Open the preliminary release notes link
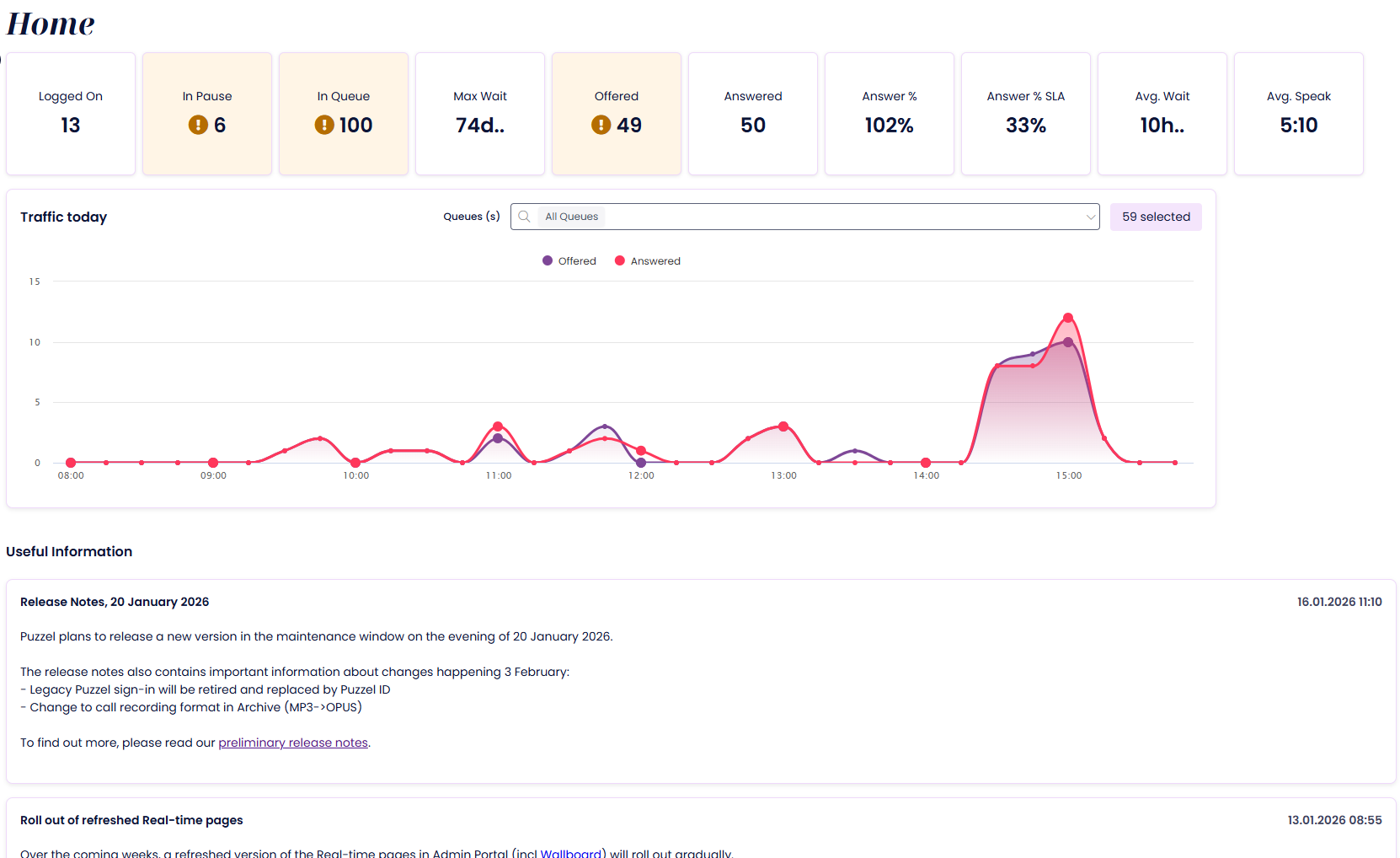The image size is (1400, 858). coord(293,743)
